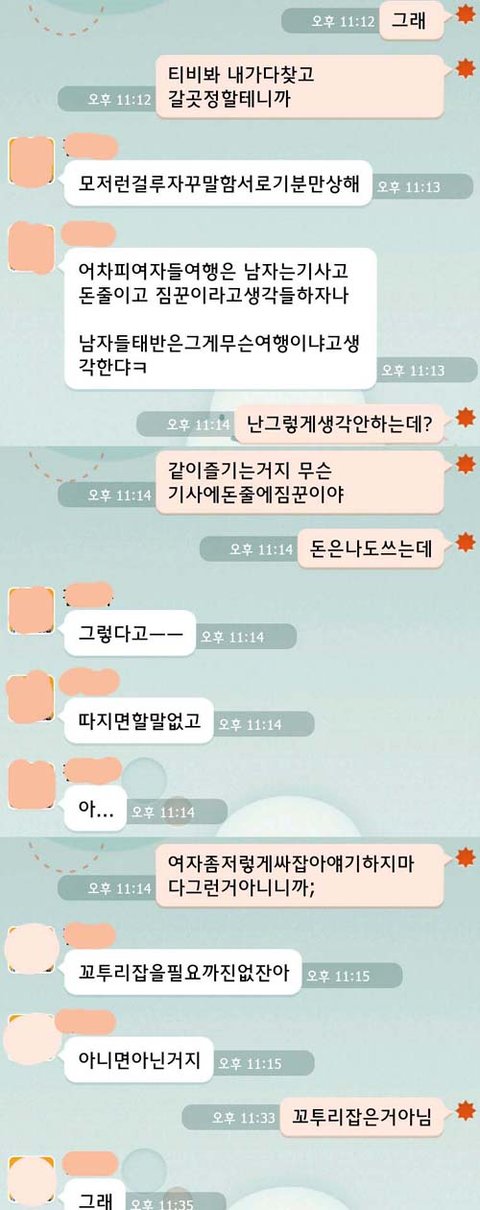Image resolution: width=480 pixels, height=1210 pixels.
Task: Select the starburst icon beside '꼬투리잡은거아님' message
Action: click(465, 1110)
